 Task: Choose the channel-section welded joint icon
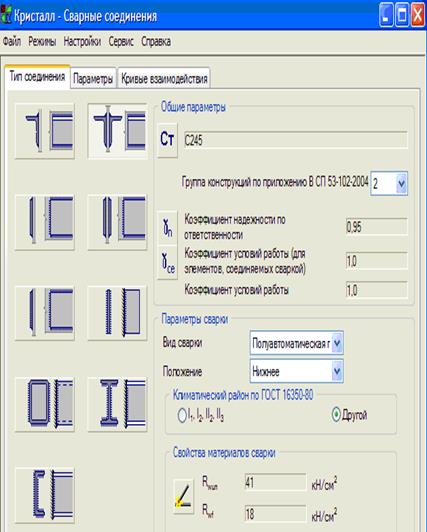[45, 495]
